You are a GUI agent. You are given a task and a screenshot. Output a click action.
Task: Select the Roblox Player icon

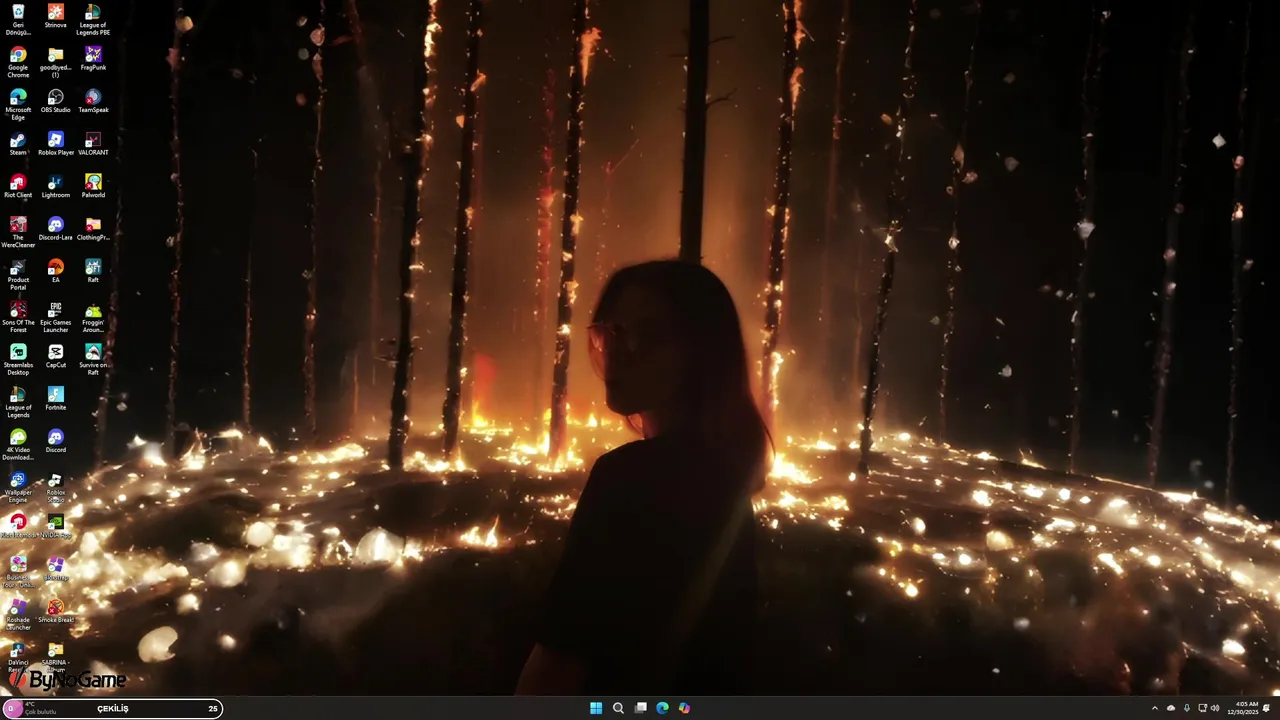[55, 143]
